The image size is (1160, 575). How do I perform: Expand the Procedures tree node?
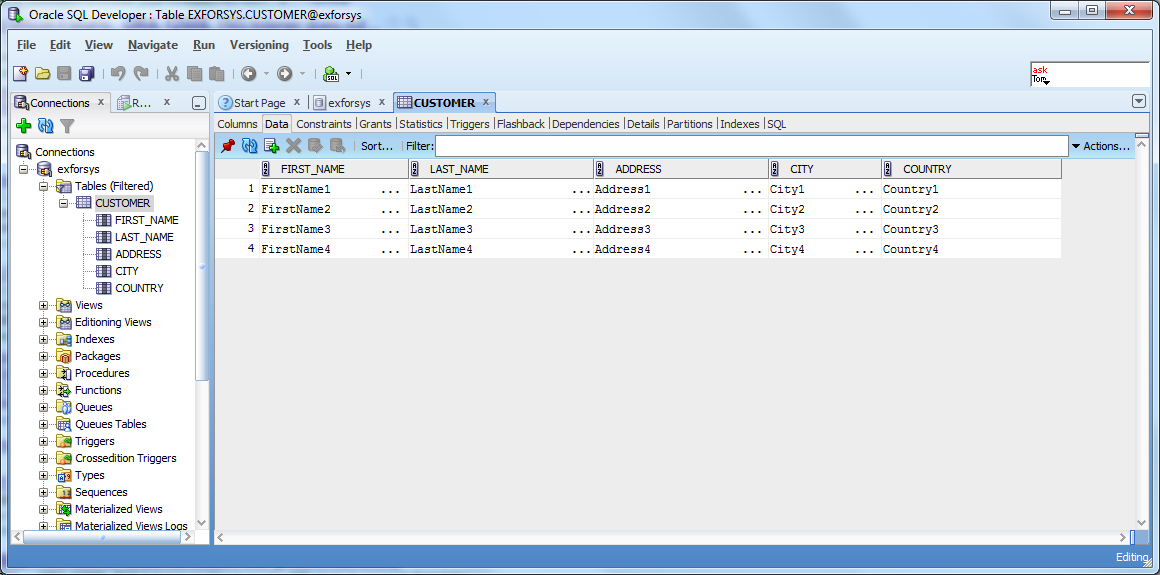44,373
